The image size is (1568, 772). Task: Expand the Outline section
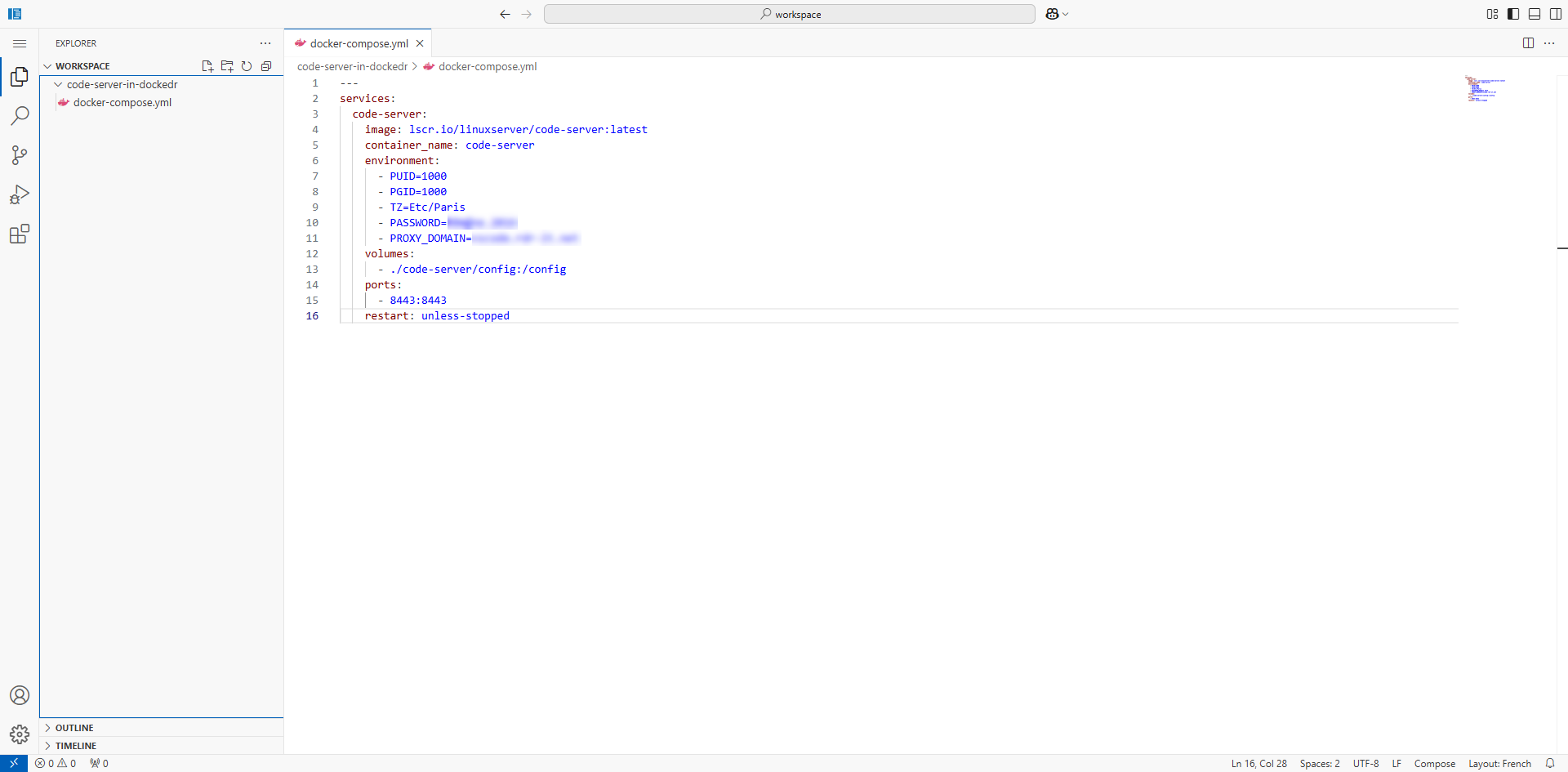pyautogui.click(x=73, y=728)
